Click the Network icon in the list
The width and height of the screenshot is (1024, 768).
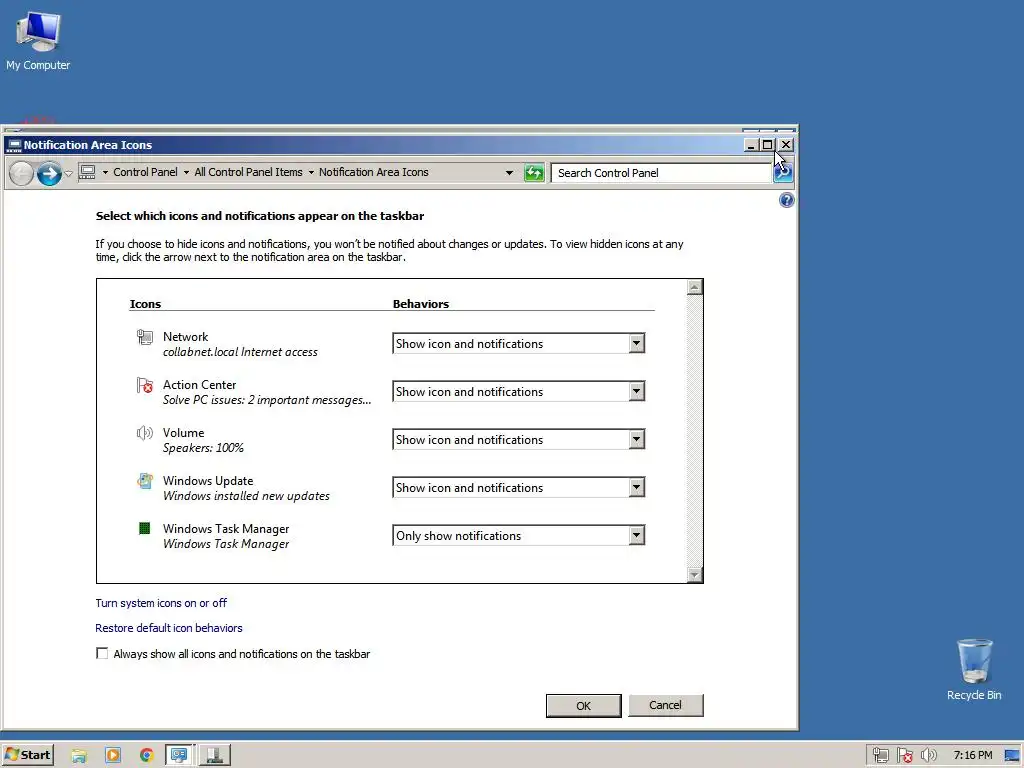coord(144,337)
